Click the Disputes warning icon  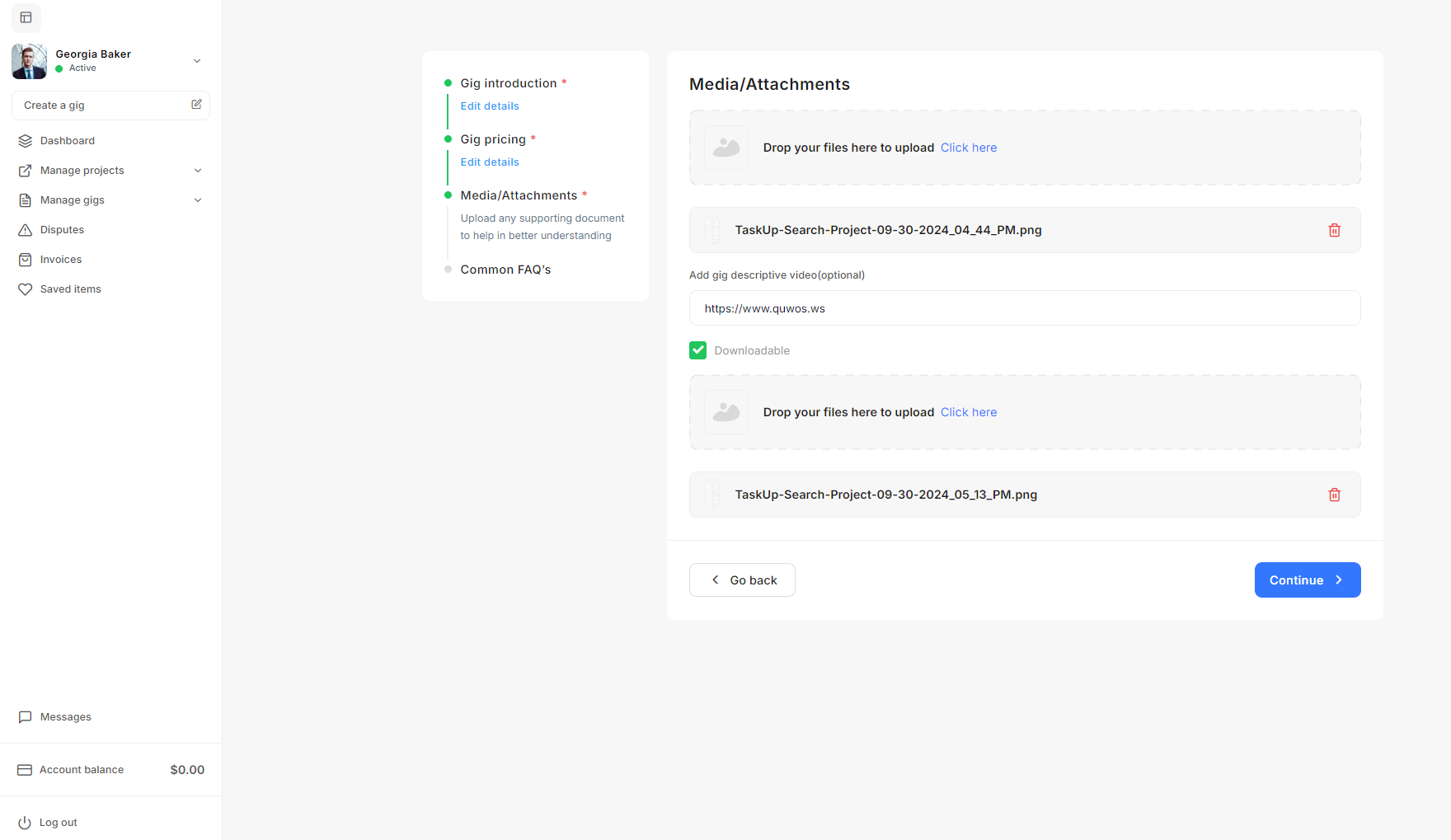tap(26, 230)
